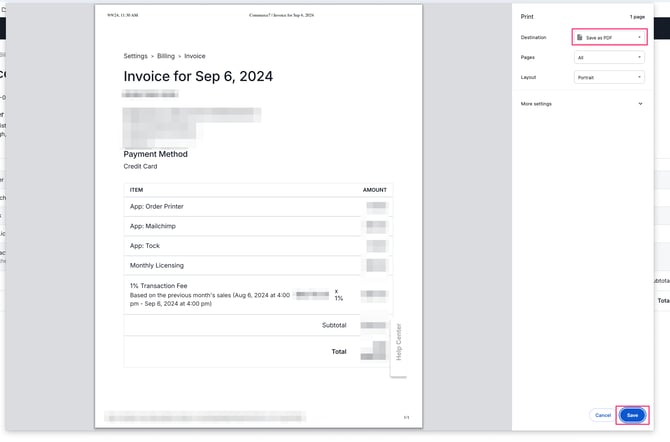This screenshot has width=670, height=442.
Task: Click the 'Total' label in invoice table
Action: [339, 351]
